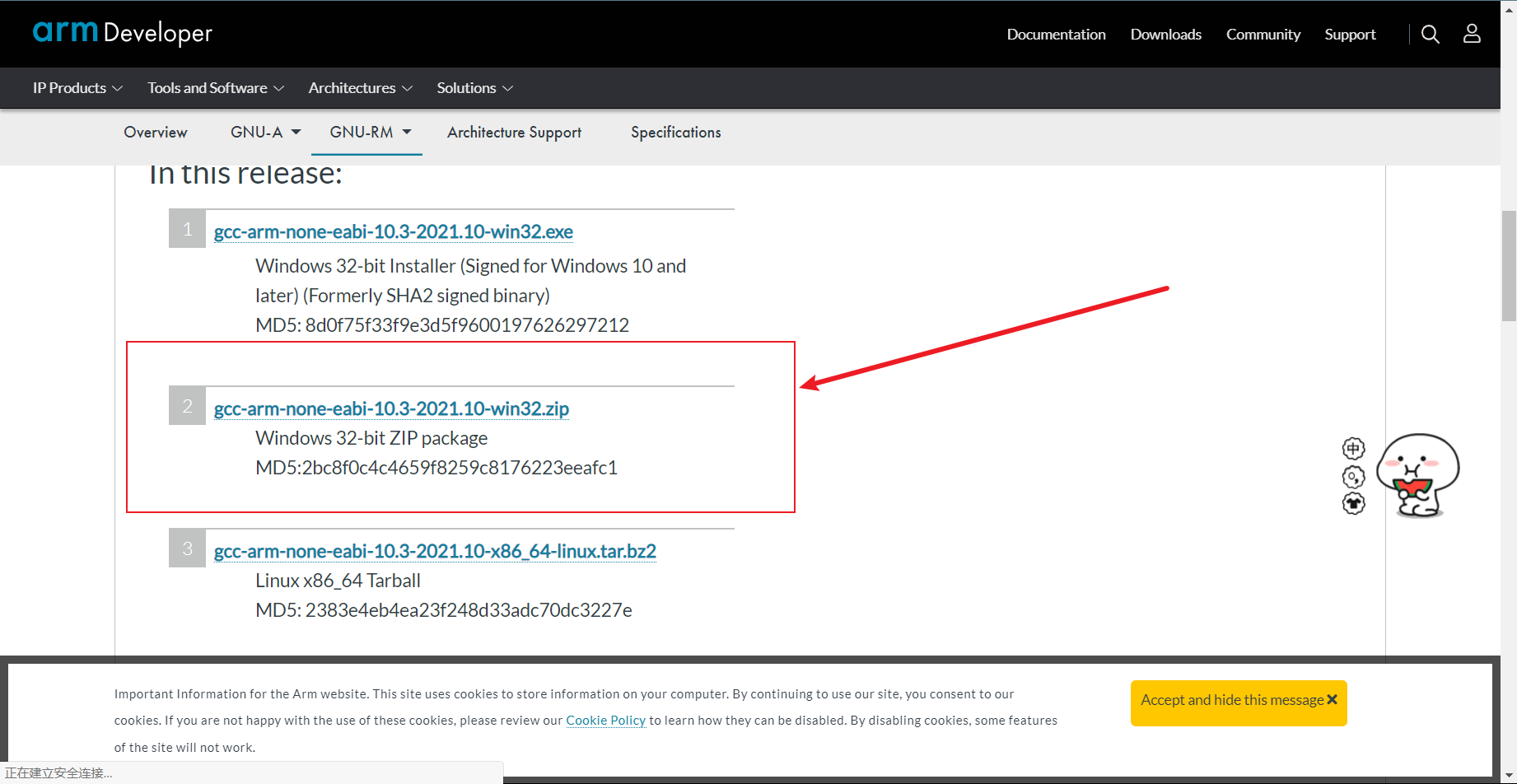Open the GNU-RM dropdown tab

tap(370, 132)
